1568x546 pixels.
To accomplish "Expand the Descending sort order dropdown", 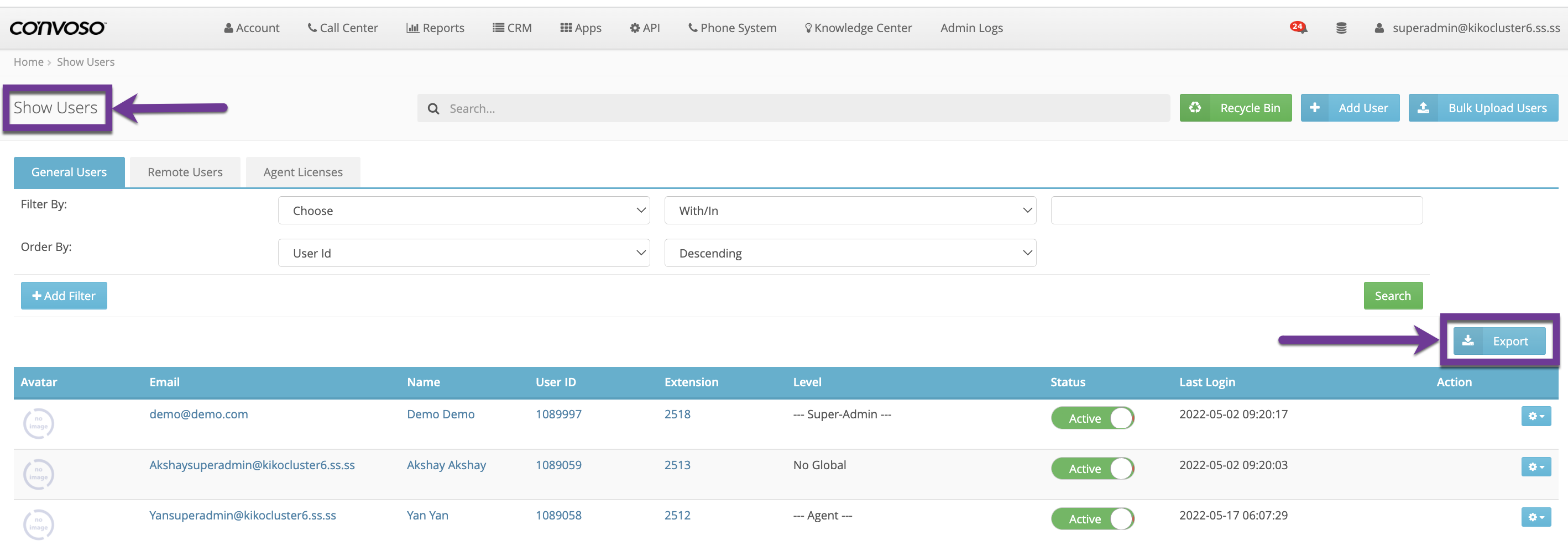I will click(850, 253).
